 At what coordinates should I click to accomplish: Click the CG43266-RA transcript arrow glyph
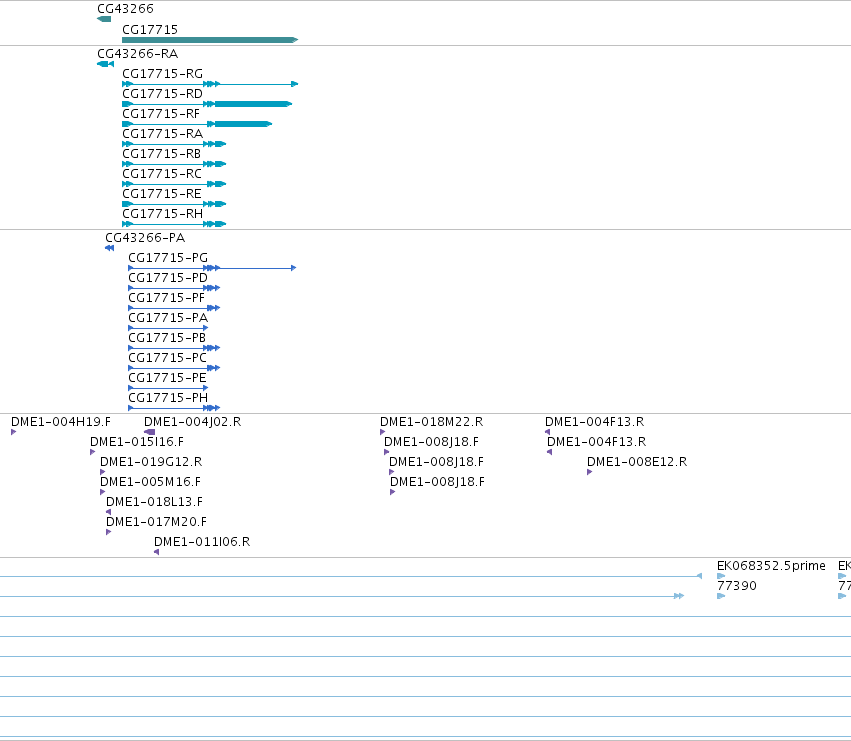pyautogui.click(x=105, y=64)
